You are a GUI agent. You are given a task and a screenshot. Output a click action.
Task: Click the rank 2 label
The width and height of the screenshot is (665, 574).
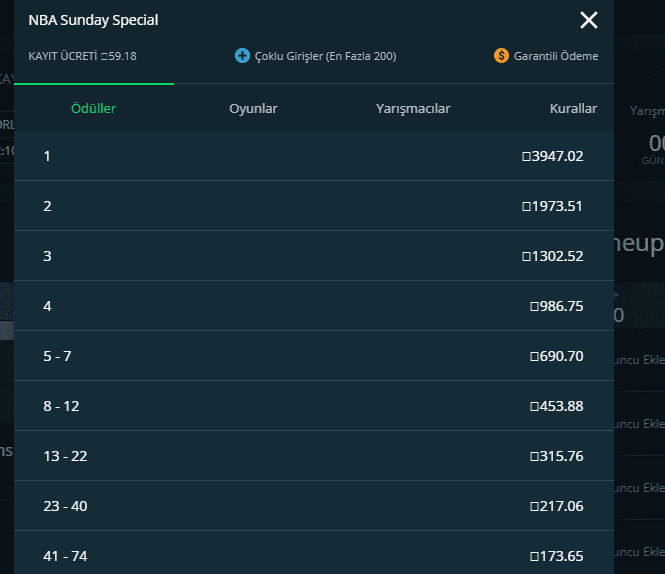tap(47, 206)
